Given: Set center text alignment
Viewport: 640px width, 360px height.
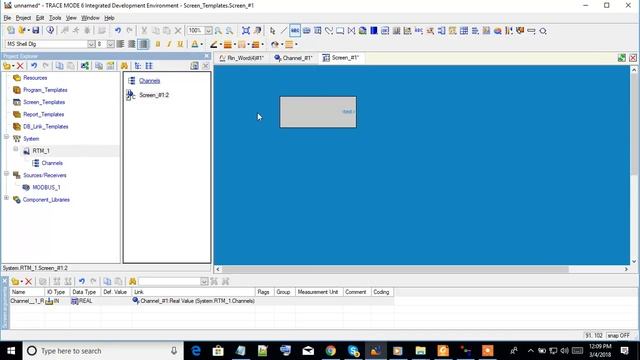Looking at the screenshot, I should click(x=131, y=44).
